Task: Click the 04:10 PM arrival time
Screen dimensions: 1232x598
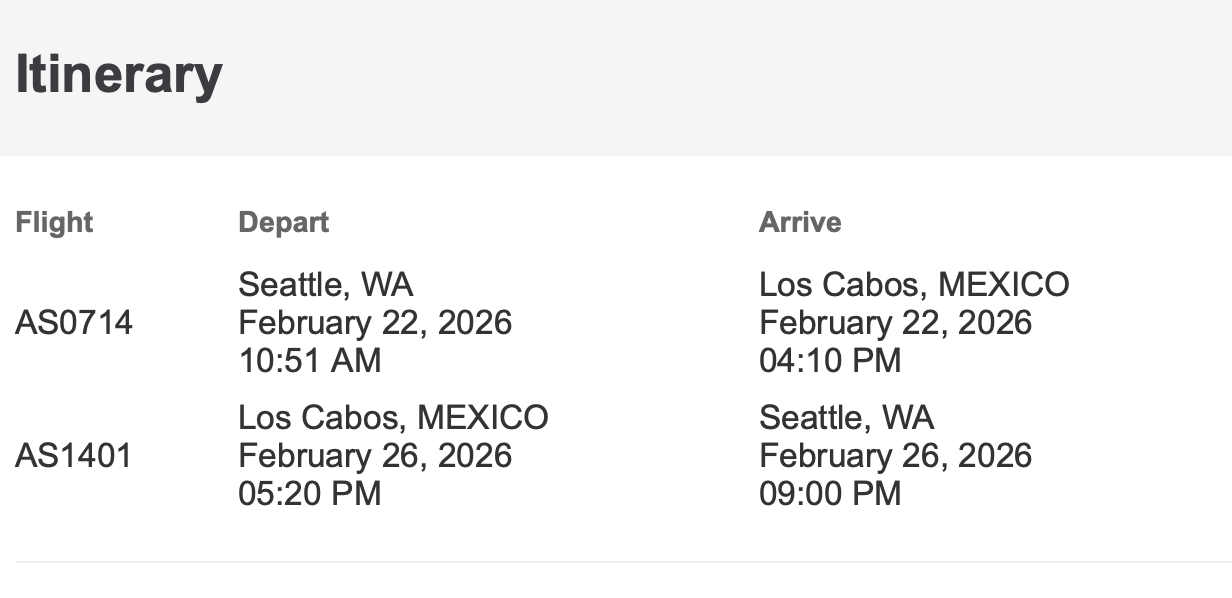Action: click(830, 360)
